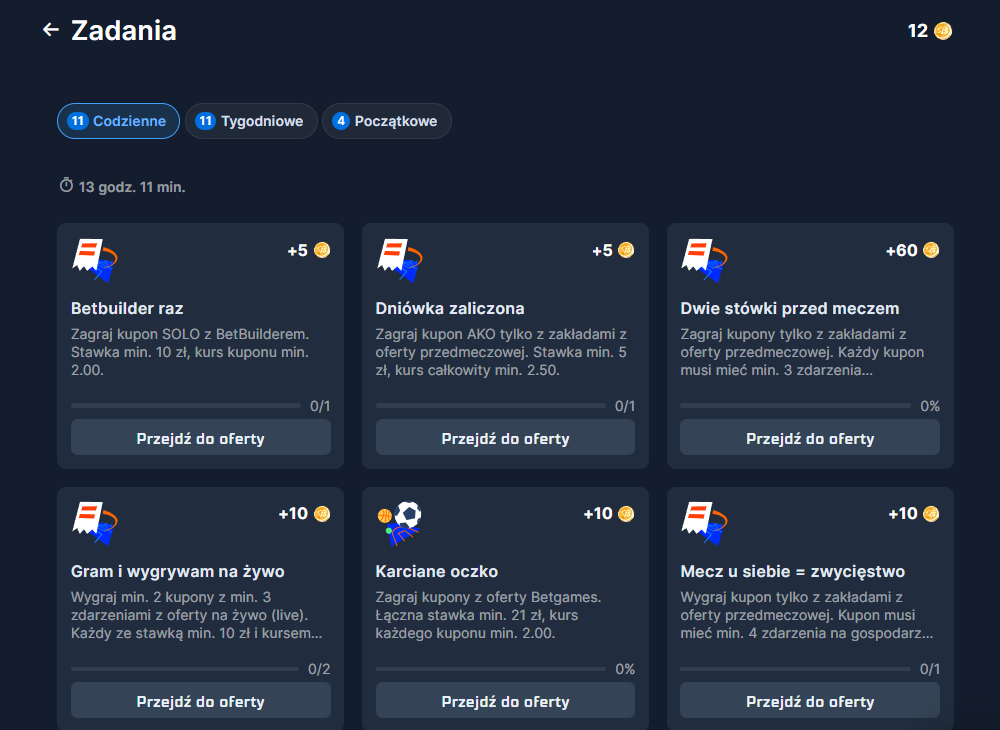Click the +60 coin reward icon
1000x730 pixels.
[x=931, y=250]
